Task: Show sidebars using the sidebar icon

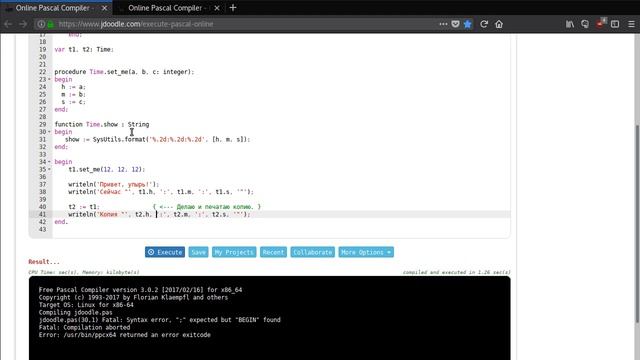Action: (615, 24)
